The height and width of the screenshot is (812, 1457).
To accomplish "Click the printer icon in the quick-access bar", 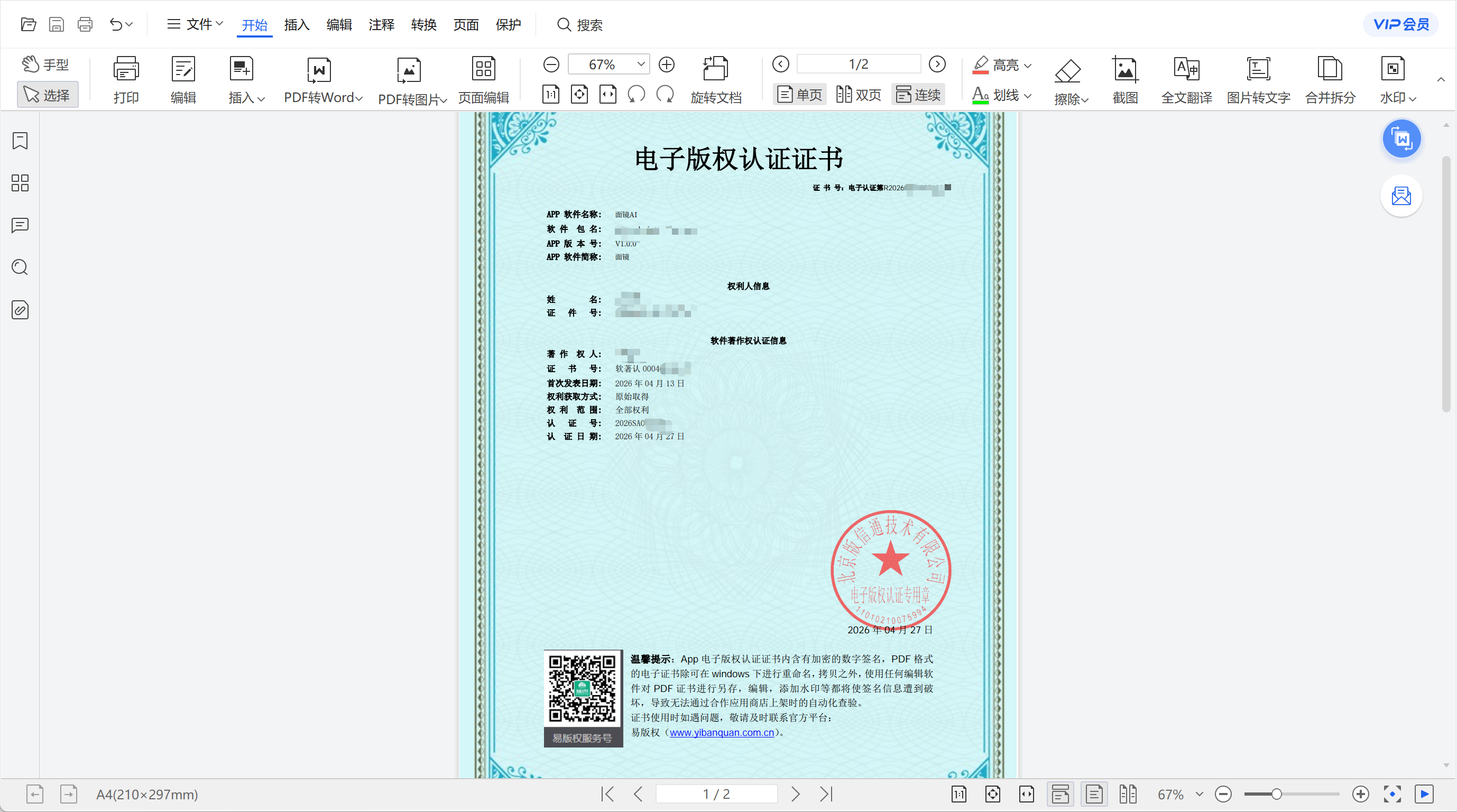I will point(85,24).
